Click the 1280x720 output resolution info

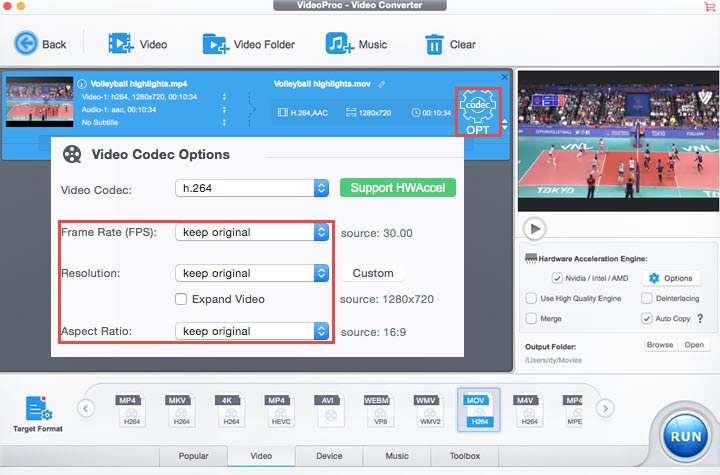tap(369, 113)
